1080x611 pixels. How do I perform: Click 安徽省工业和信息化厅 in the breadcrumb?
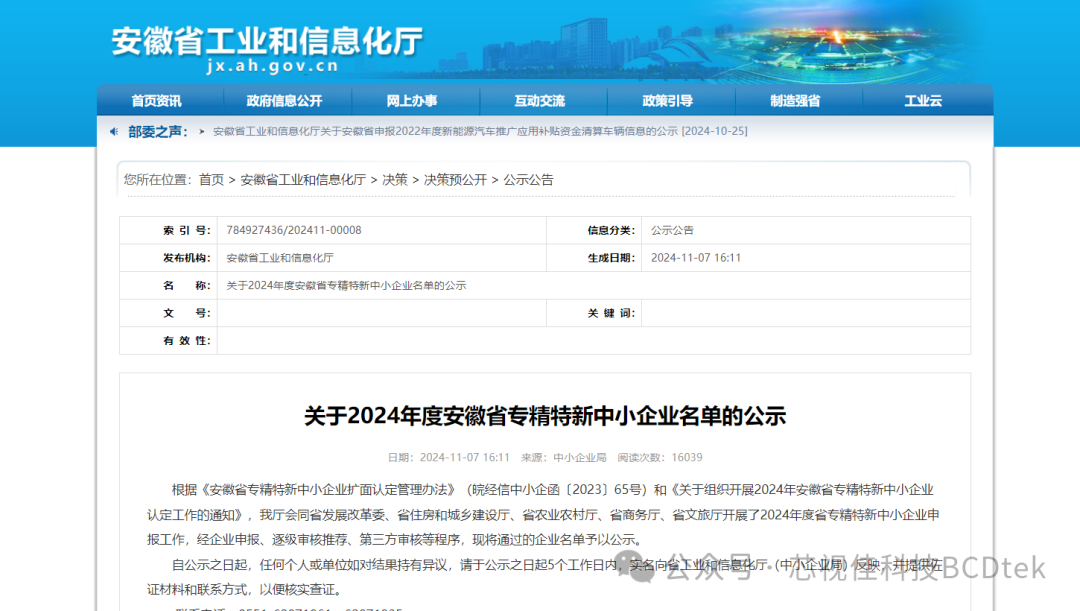(x=303, y=180)
